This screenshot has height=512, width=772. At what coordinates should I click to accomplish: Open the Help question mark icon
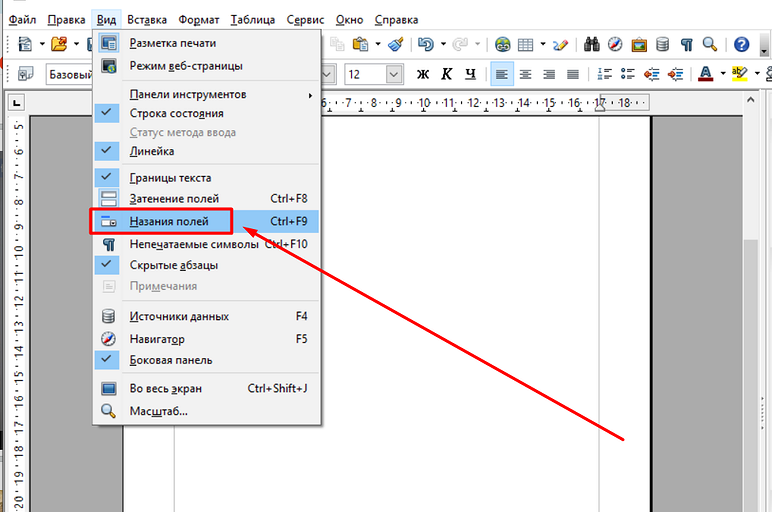(x=742, y=44)
